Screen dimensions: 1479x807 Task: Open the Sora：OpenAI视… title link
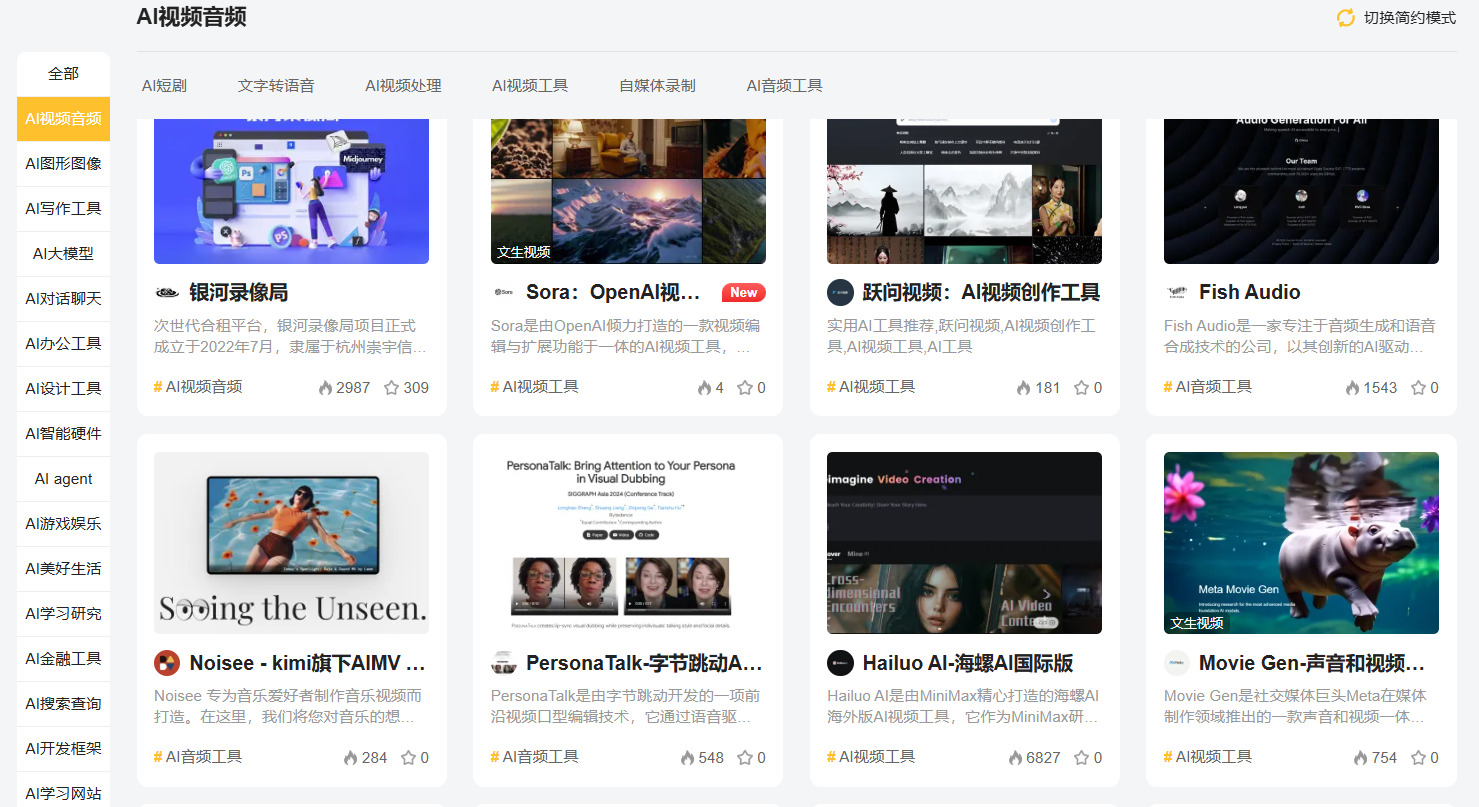(x=613, y=293)
